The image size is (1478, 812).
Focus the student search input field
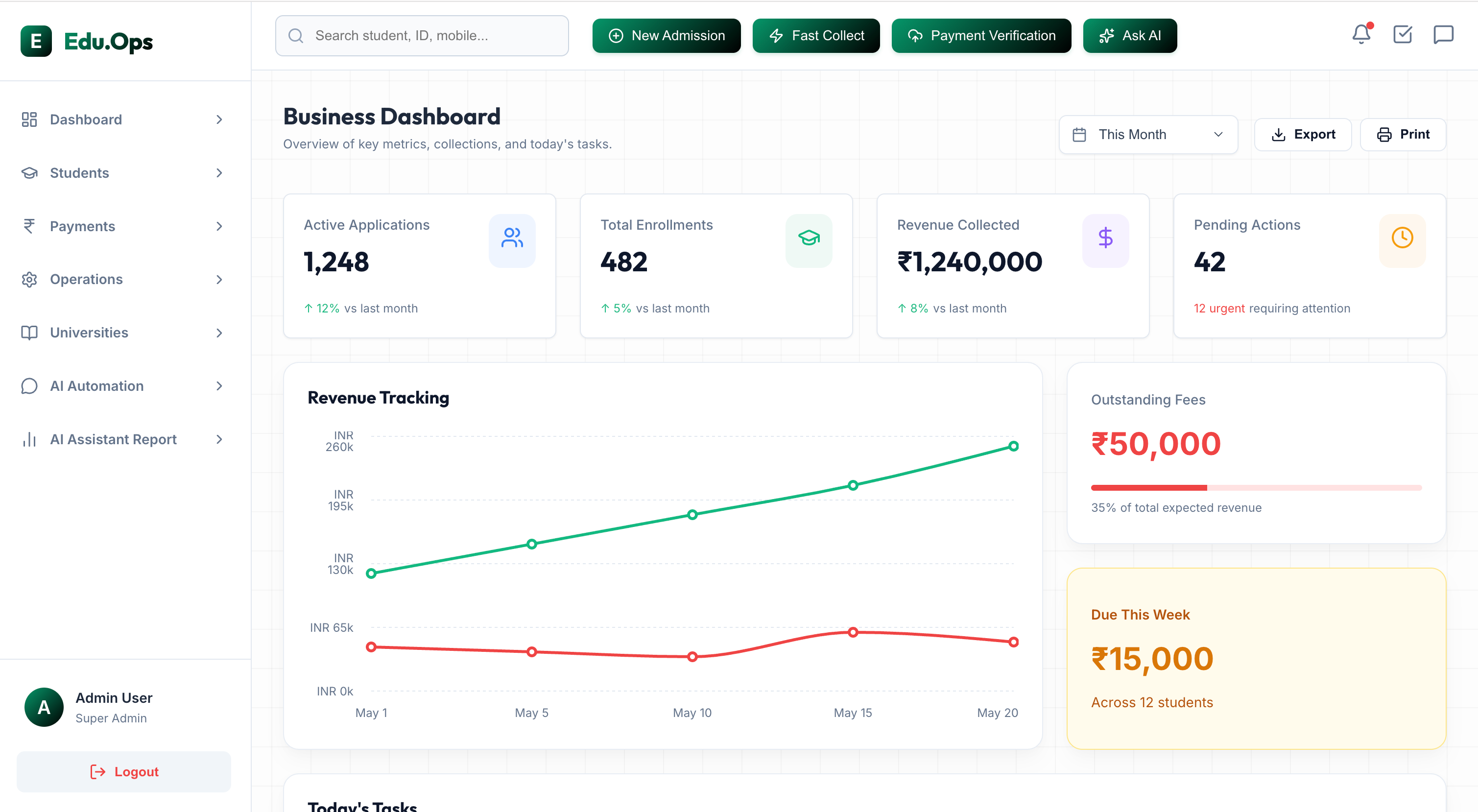[x=422, y=36]
